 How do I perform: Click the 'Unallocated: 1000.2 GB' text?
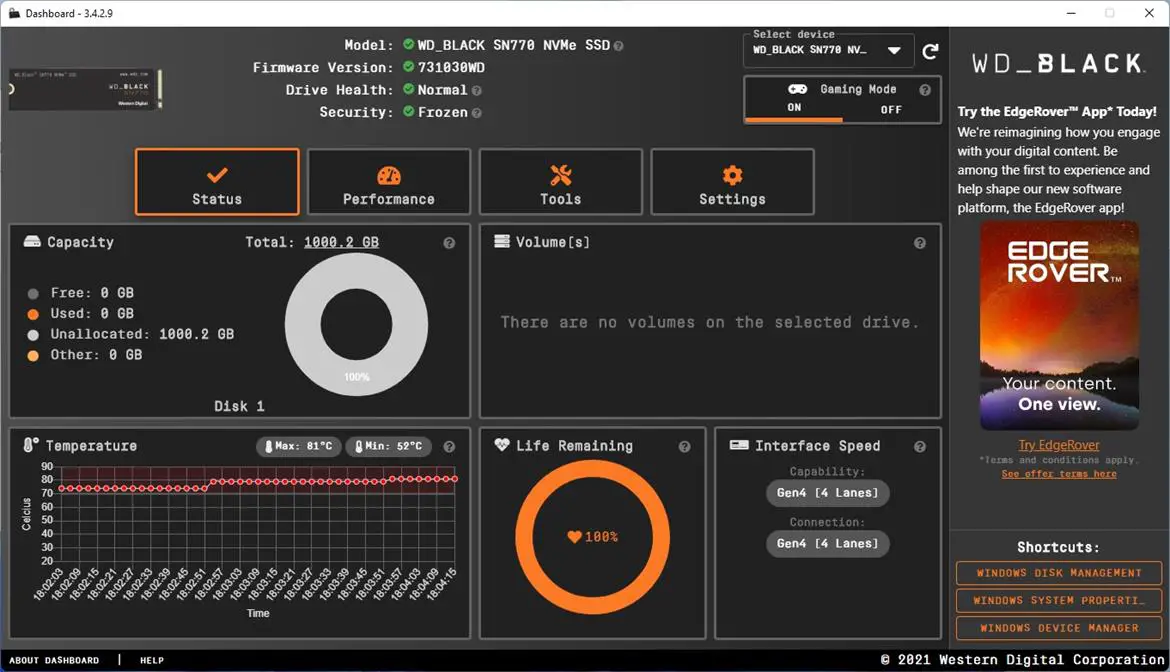coord(142,334)
